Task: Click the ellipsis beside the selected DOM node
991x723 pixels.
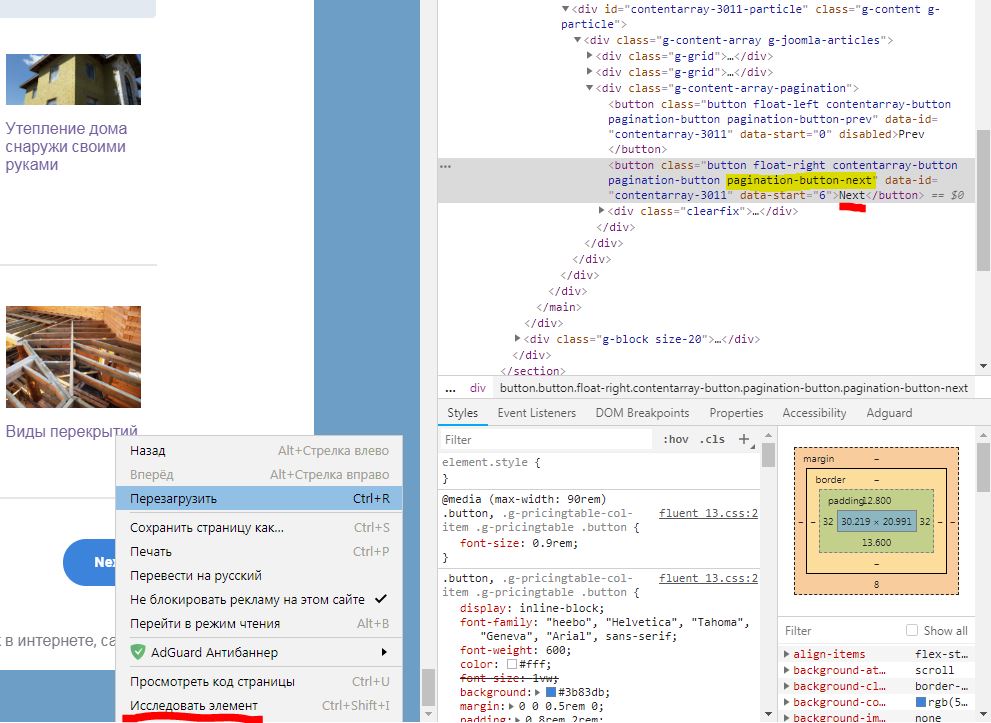Action: (445, 166)
